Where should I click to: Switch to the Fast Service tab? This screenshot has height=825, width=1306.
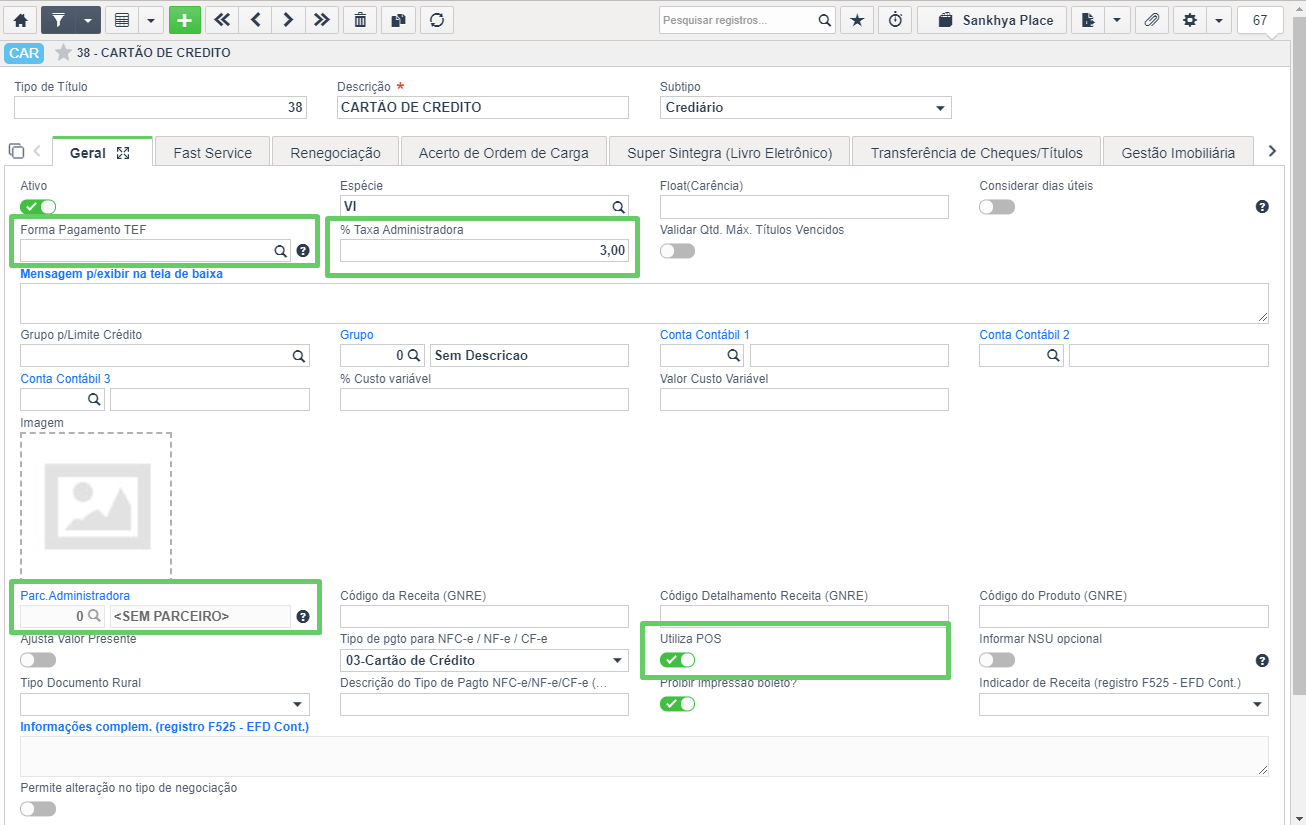coord(212,153)
